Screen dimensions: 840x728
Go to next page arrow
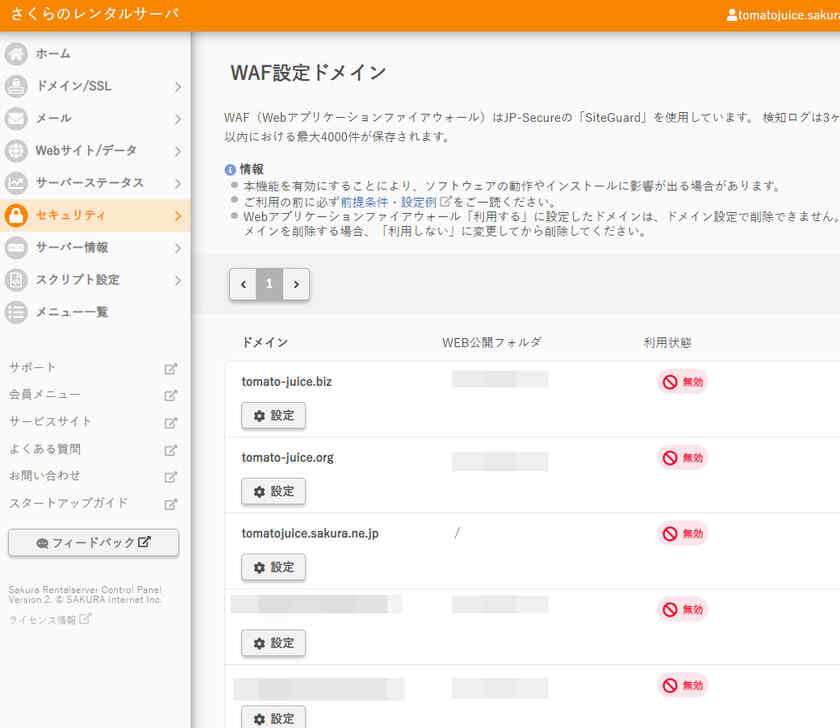tap(296, 284)
